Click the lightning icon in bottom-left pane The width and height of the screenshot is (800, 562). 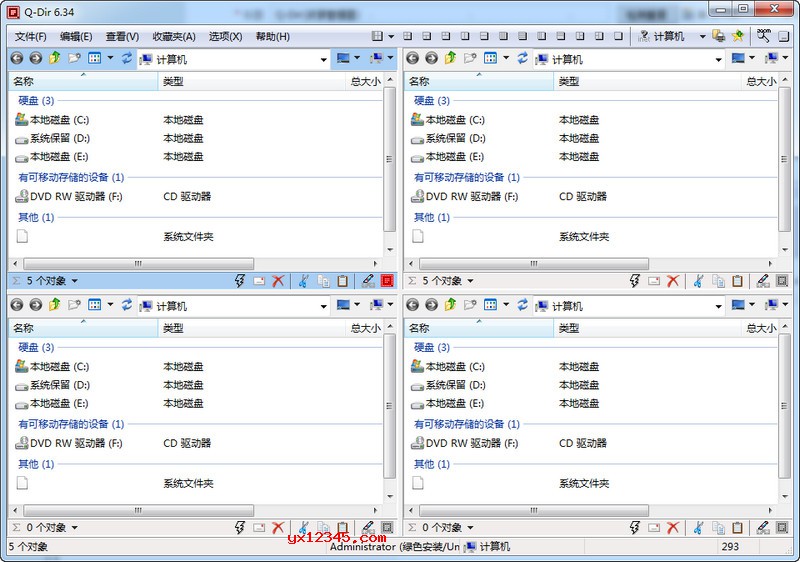coord(240,527)
